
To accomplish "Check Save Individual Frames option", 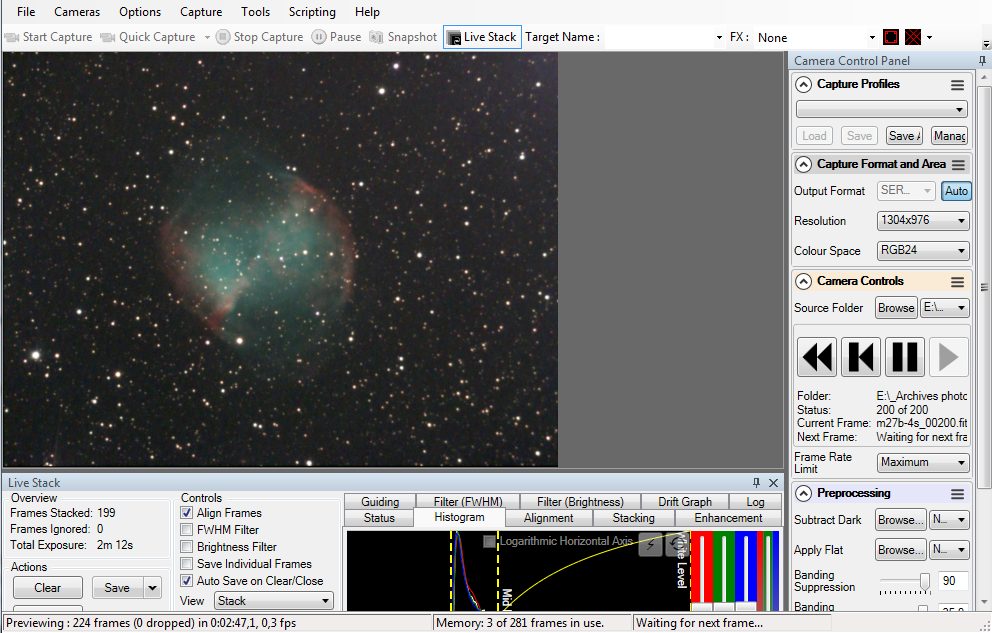I will pos(187,564).
